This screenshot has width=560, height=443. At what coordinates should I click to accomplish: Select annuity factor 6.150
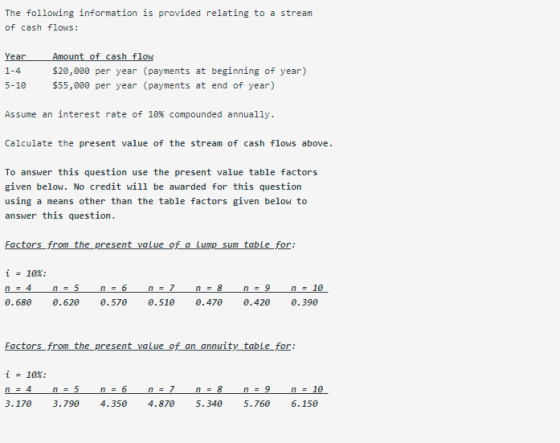point(304,404)
